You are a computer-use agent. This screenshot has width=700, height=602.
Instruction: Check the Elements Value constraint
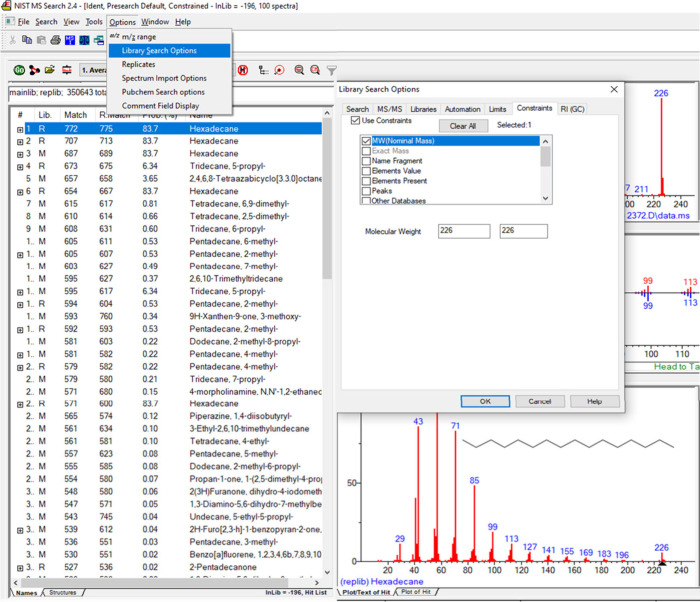tap(367, 171)
